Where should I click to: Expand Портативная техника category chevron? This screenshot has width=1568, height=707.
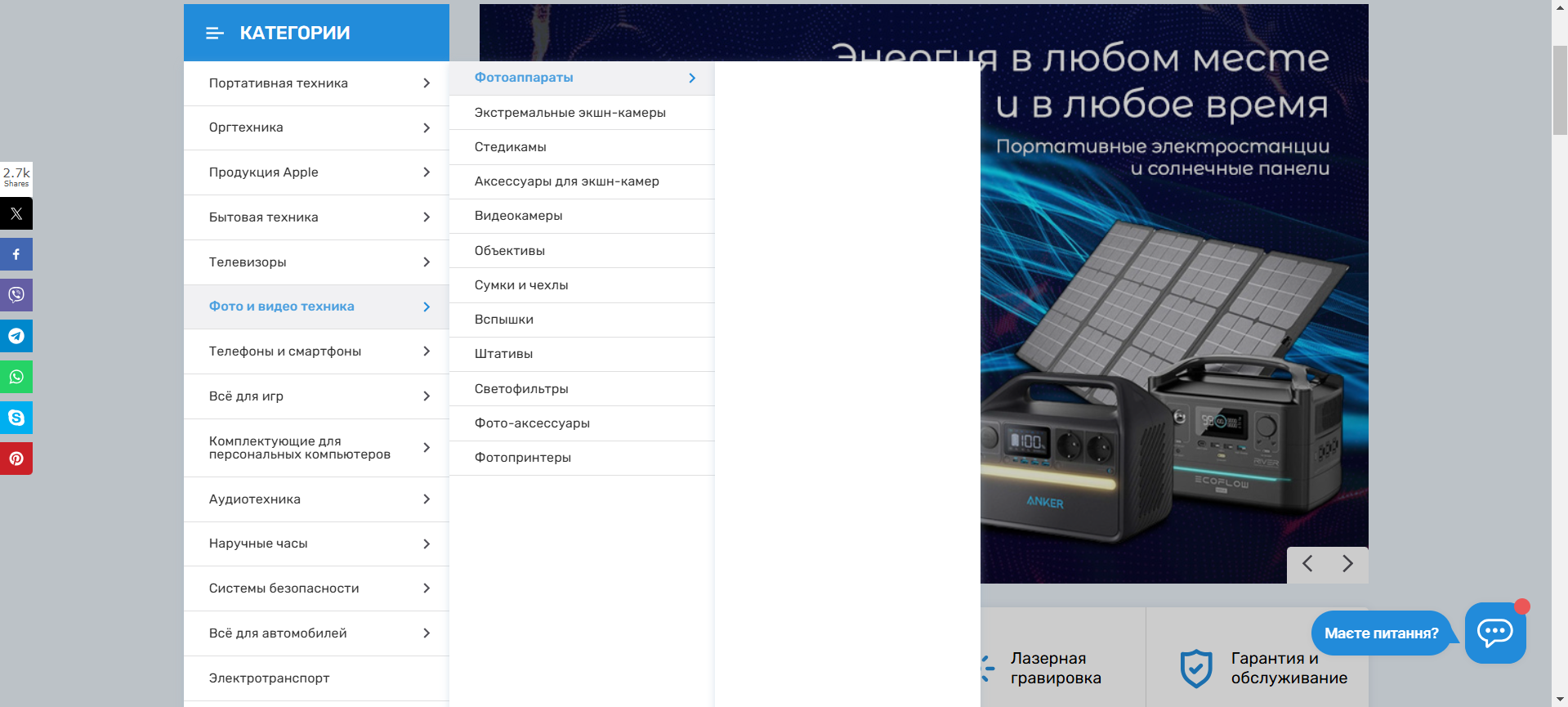[427, 83]
